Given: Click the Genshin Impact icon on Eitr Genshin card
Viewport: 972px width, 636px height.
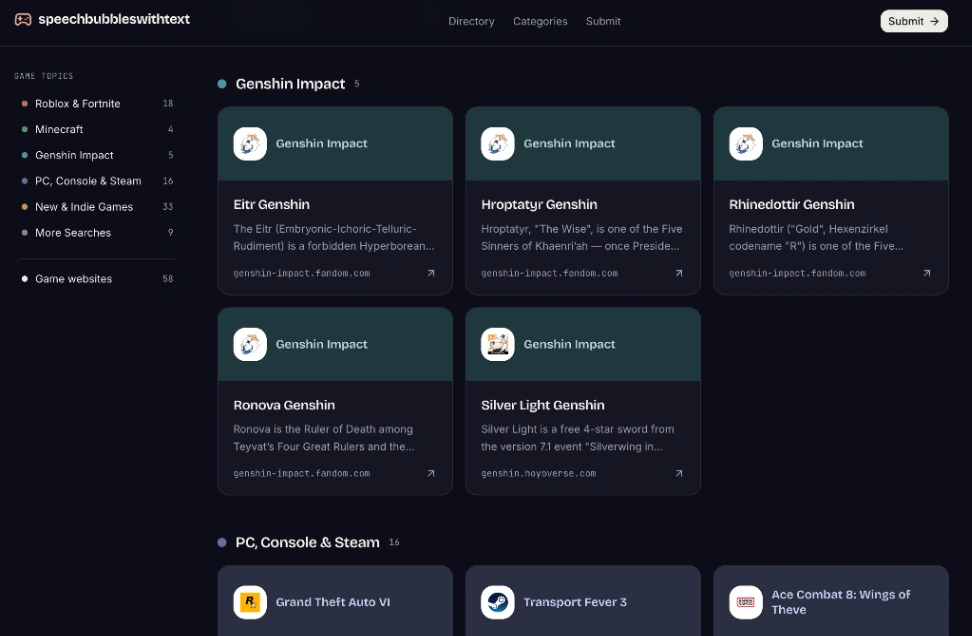Looking at the screenshot, I should 250,144.
